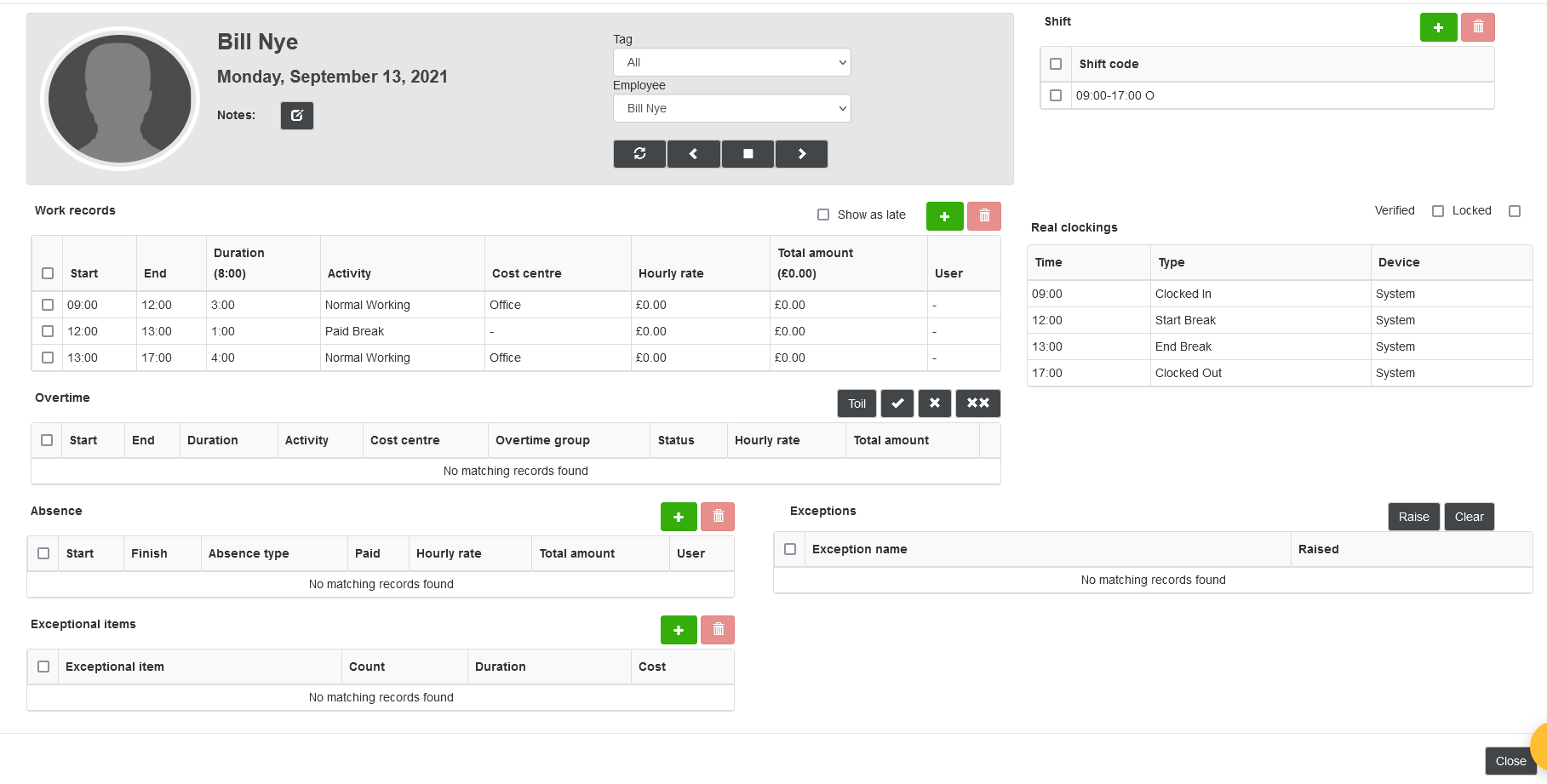Image resolution: width=1547 pixels, height=784 pixels.
Task: Open the Notes edit icon
Action: point(297,116)
